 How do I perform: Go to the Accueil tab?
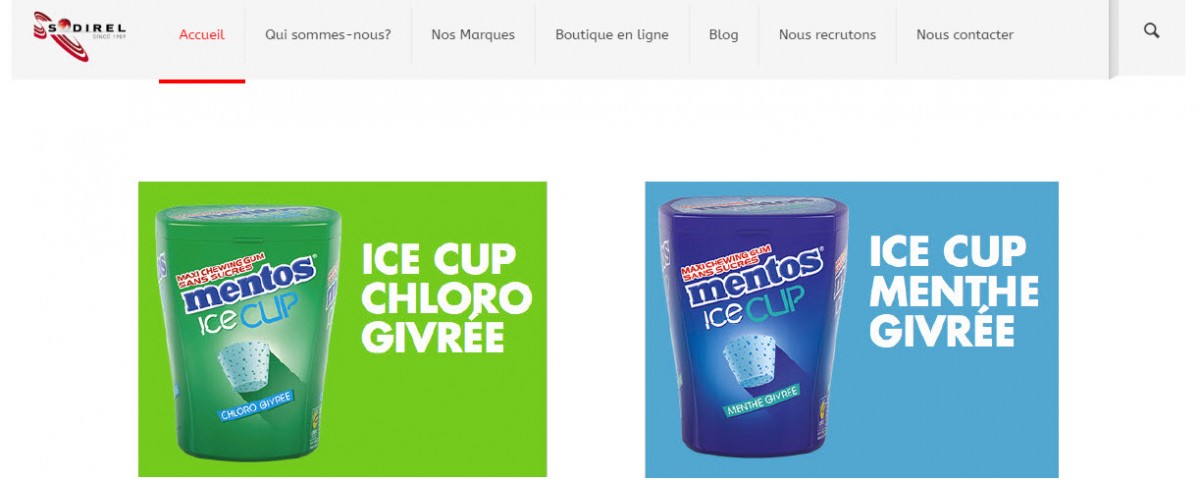pyautogui.click(x=202, y=35)
